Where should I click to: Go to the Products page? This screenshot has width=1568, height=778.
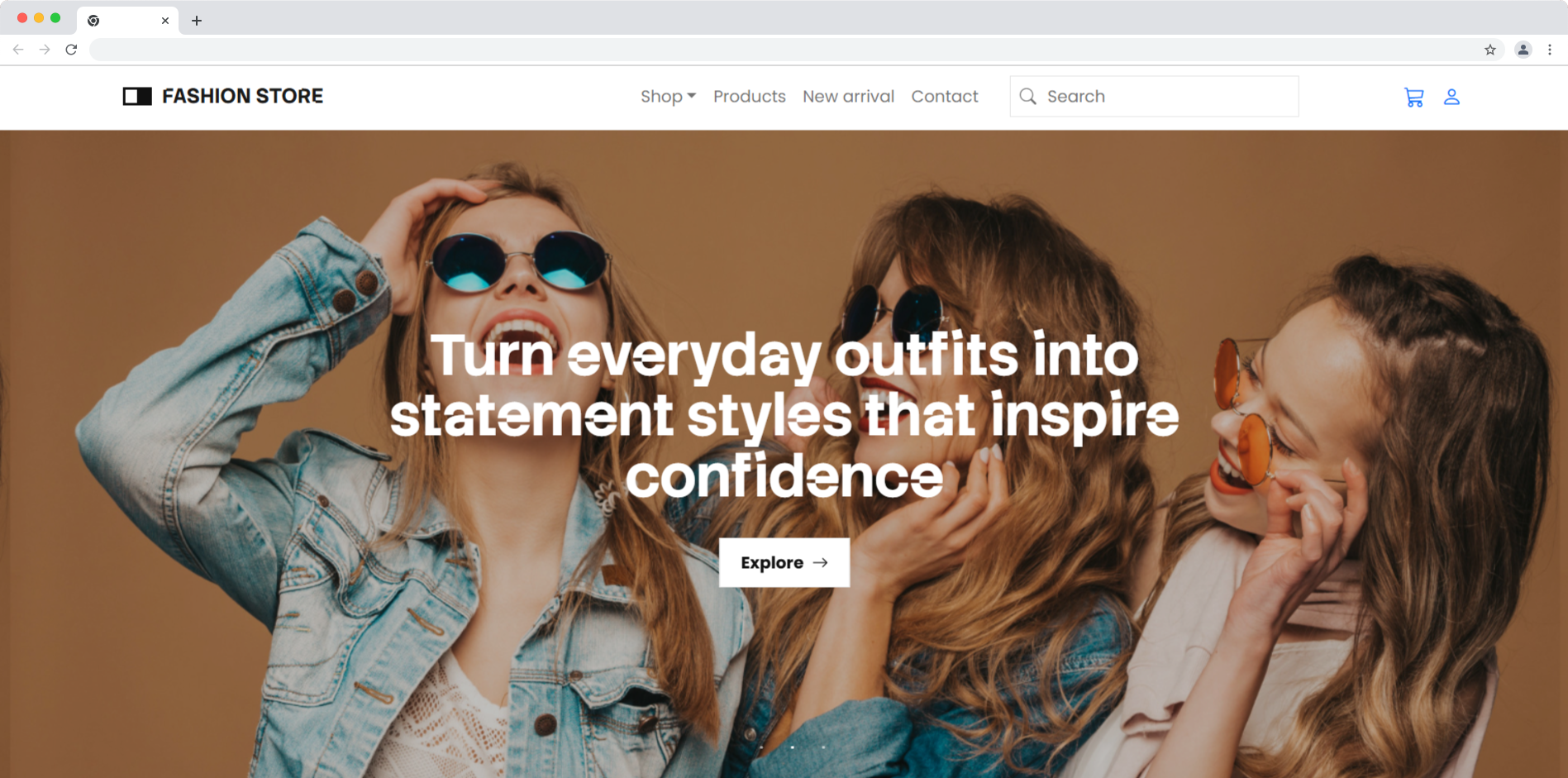[x=749, y=97]
